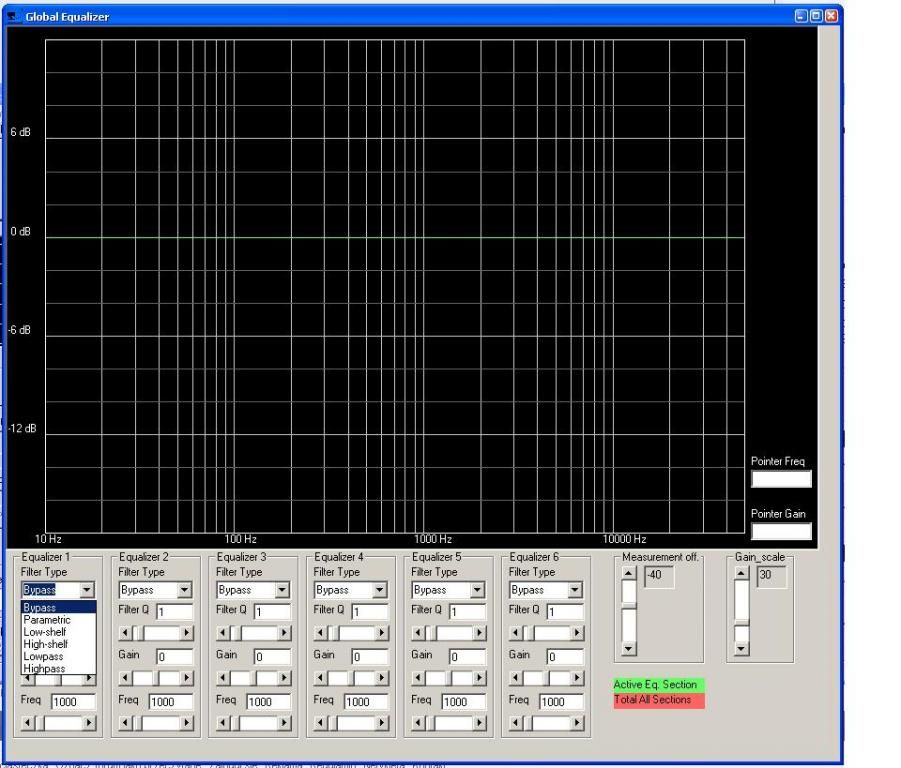Focus the Equalizer 1 Freq input field
901x768 pixels.
[74, 702]
